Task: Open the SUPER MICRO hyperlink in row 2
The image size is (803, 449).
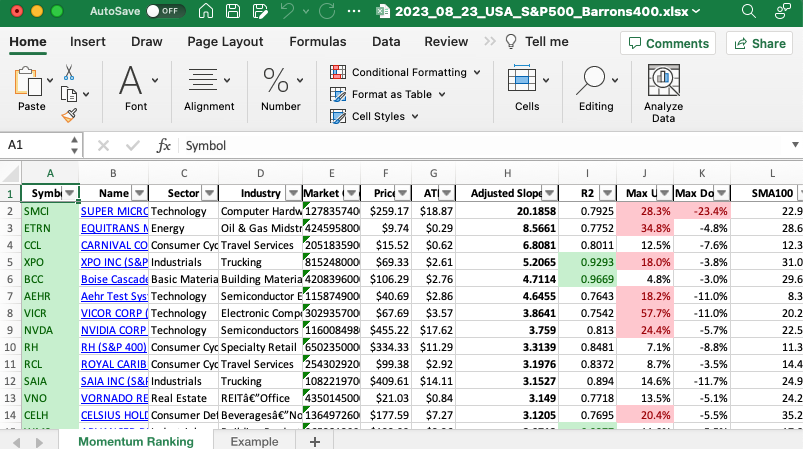Action: point(112,211)
